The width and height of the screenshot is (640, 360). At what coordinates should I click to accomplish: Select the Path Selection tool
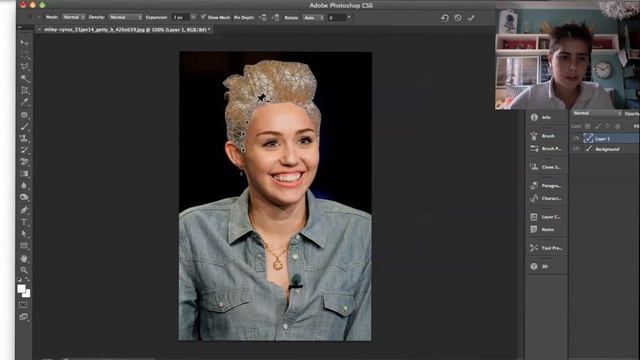pyautogui.click(x=24, y=234)
